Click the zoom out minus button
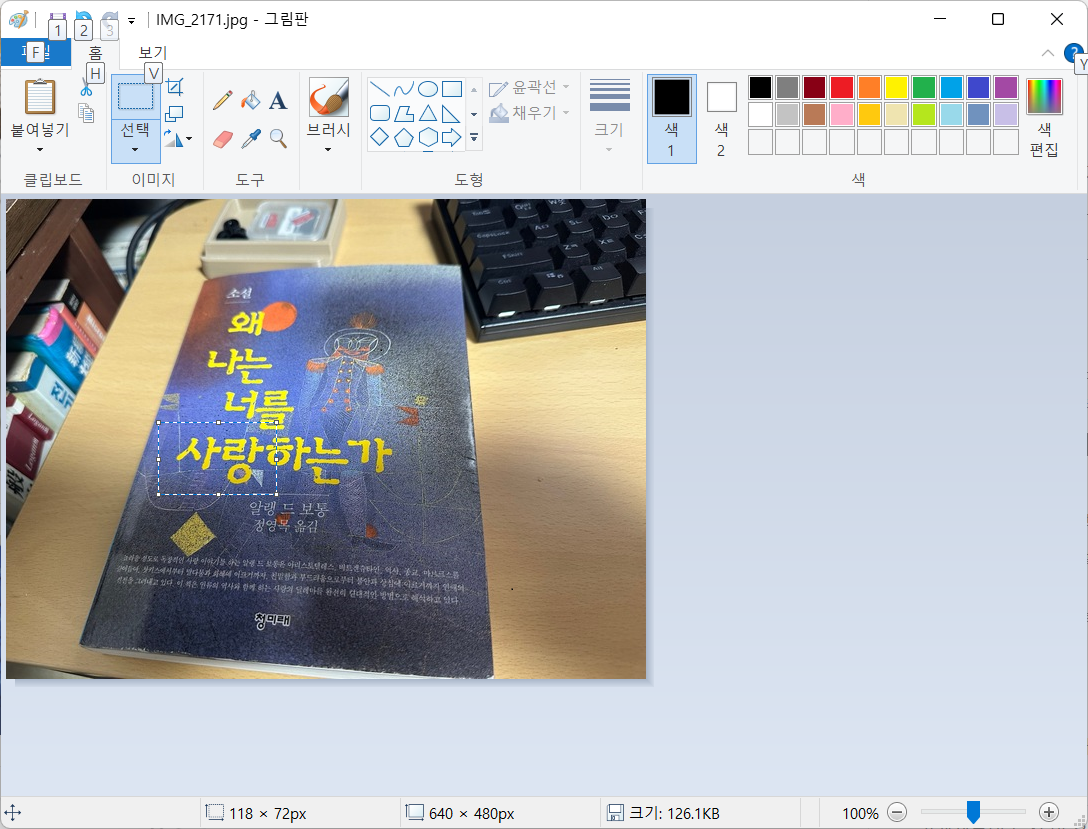The width and height of the screenshot is (1088, 829). click(x=896, y=812)
